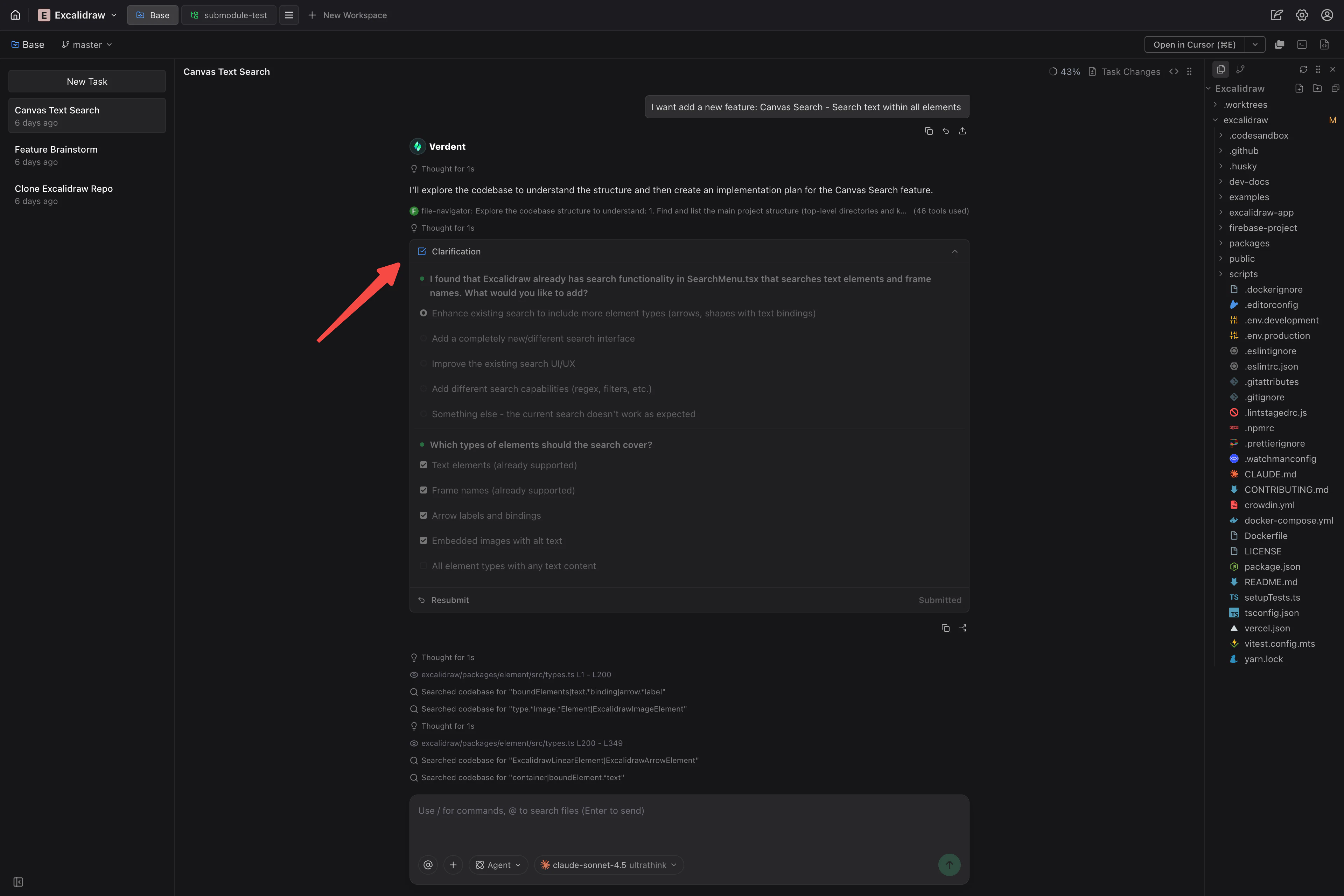This screenshot has height=896, width=1344.
Task: Select 'Something else' radio option
Action: pyautogui.click(x=423, y=414)
